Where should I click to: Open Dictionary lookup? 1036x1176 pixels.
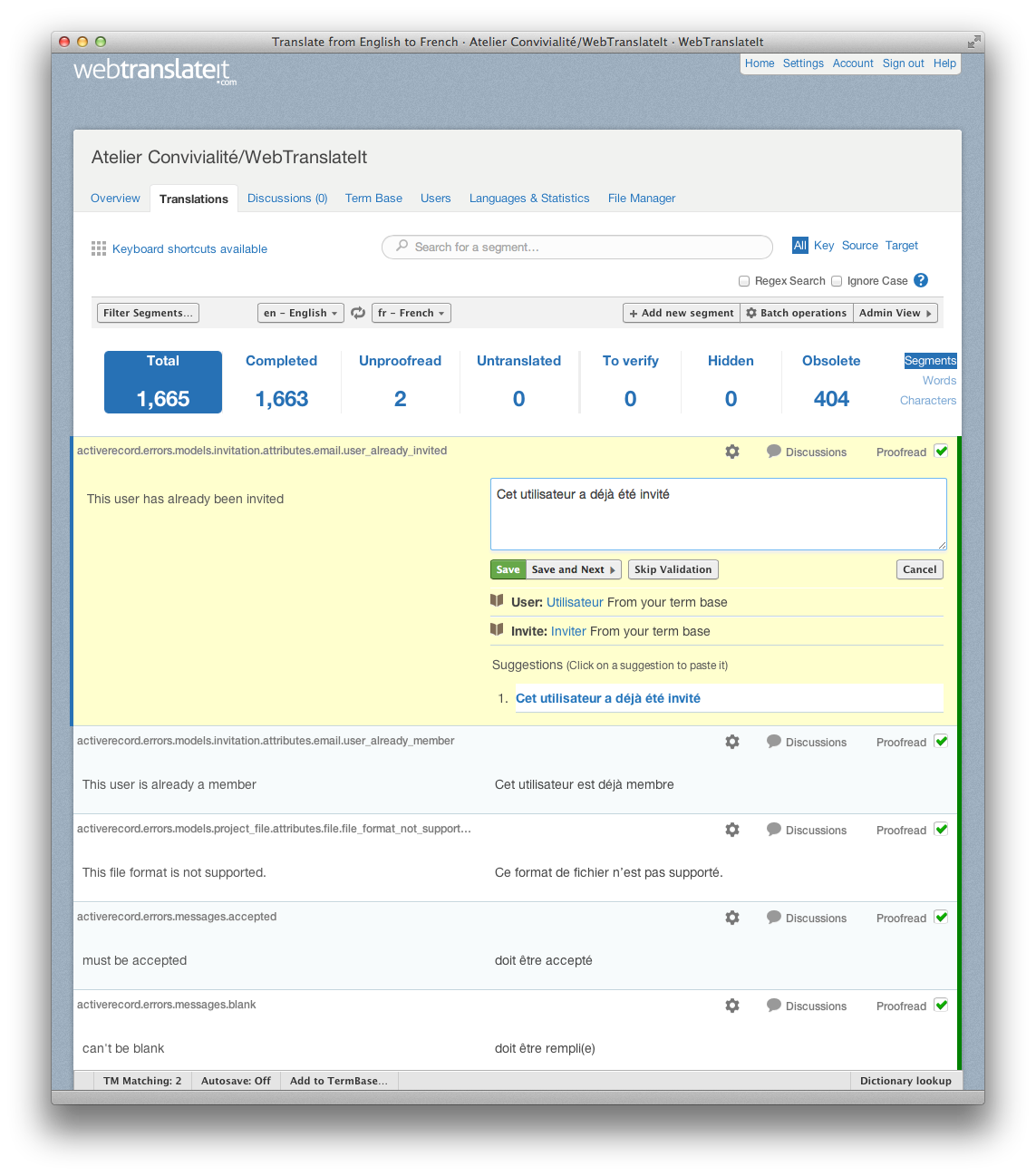pos(905,1081)
